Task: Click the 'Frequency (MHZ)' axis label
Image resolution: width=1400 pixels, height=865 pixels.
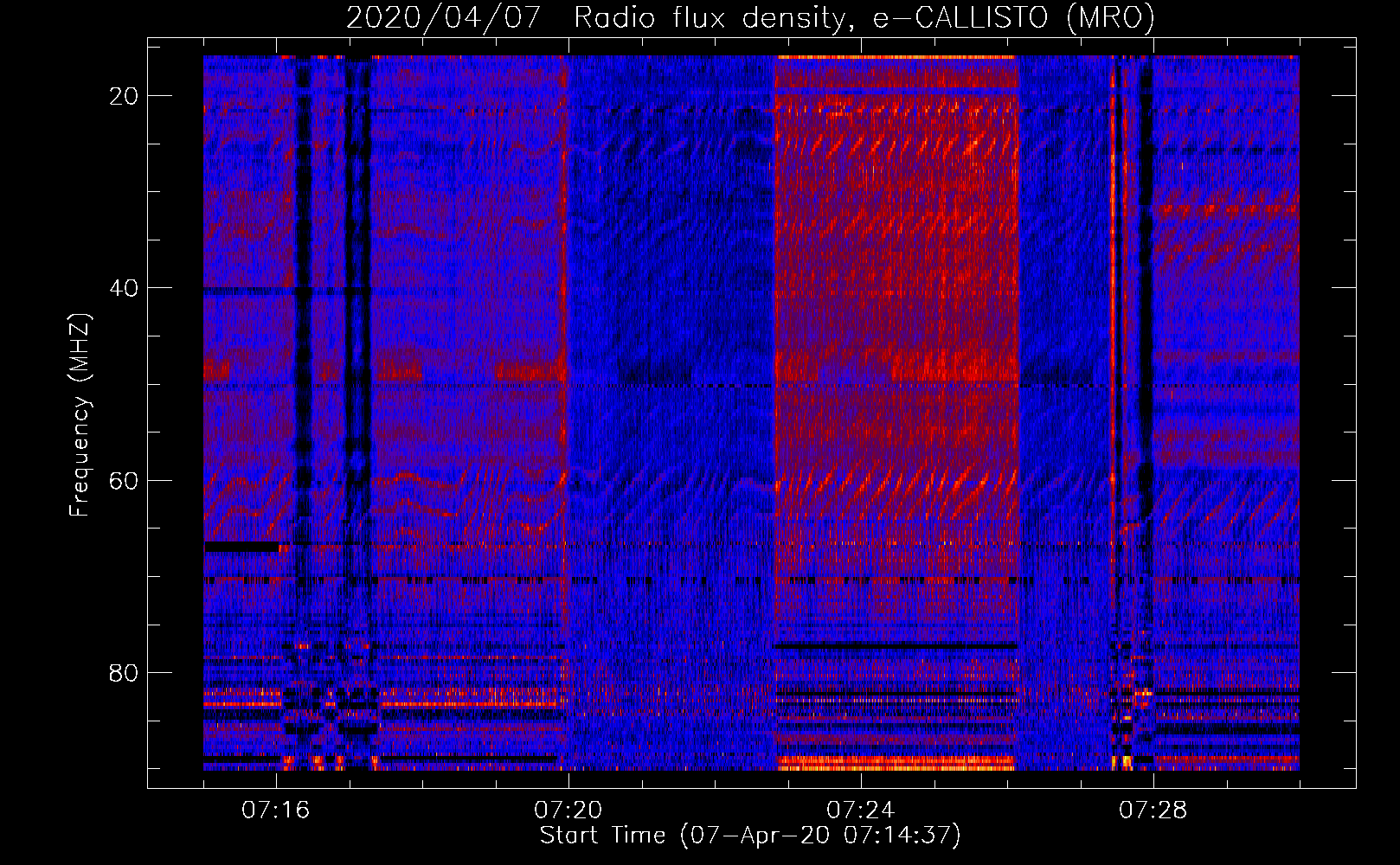Action: [80, 415]
